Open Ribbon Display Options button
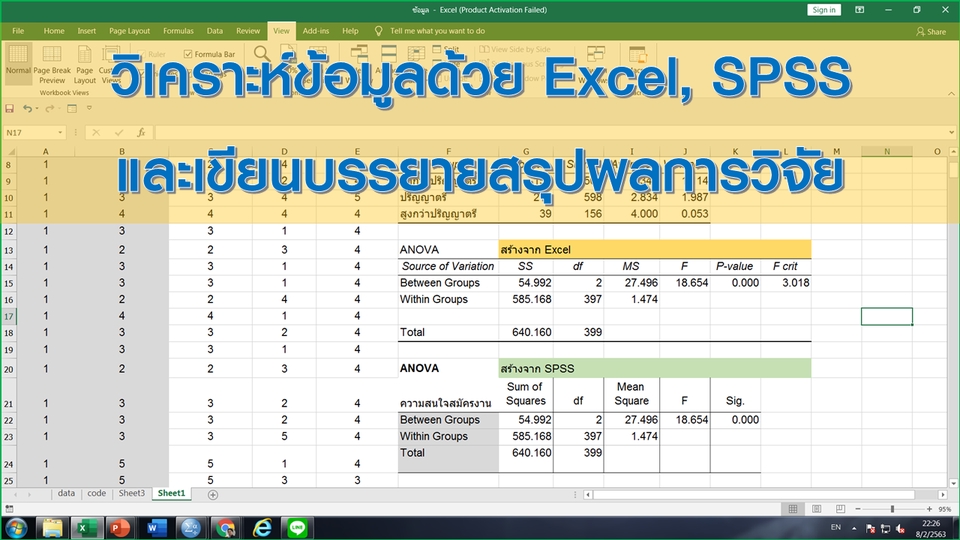Image resolution: width=960 pixels, height=540 pixels. pyautogui.click(x=860, y=10)
